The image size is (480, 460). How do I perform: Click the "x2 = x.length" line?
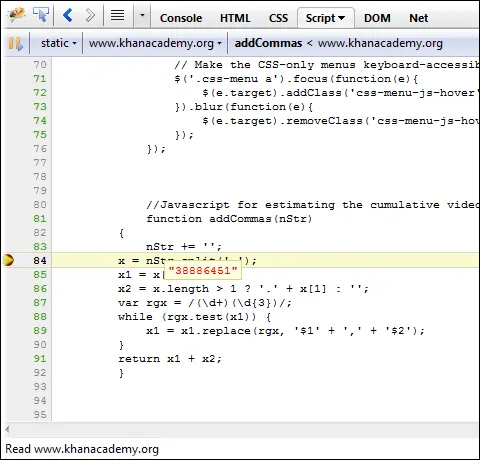tap(243, 289)
